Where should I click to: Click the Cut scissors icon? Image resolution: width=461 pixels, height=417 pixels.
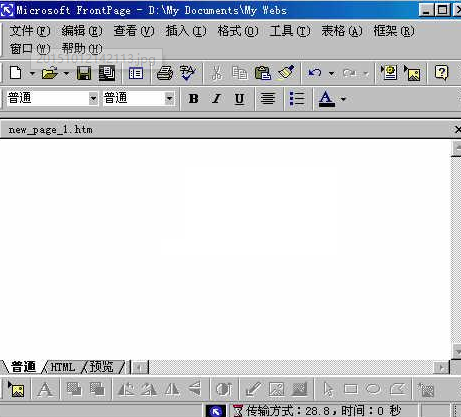pyautogui.click(x=217, y=73)
